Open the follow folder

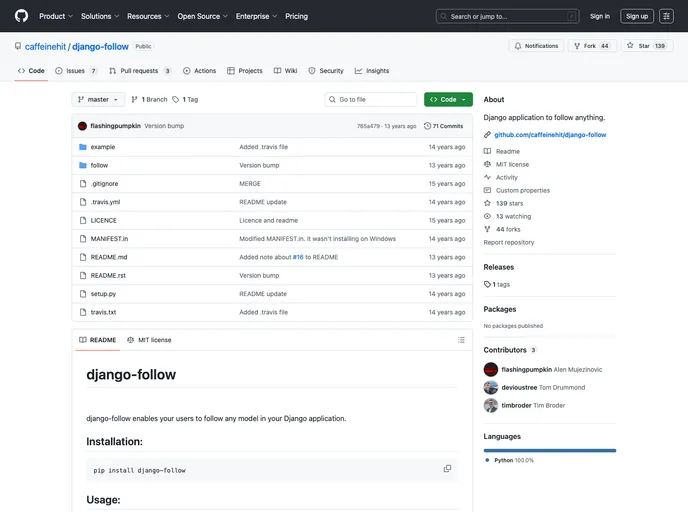coord(99,165)
